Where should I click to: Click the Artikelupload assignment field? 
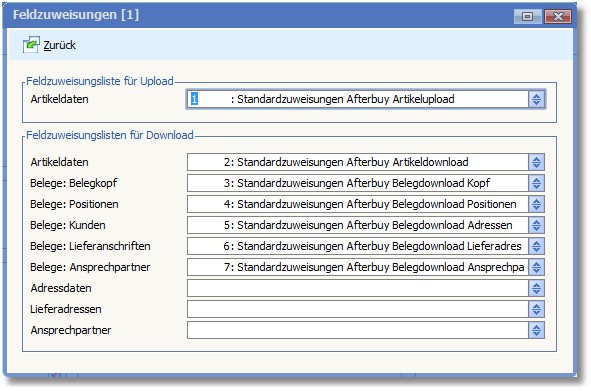(x=358, y=99)
